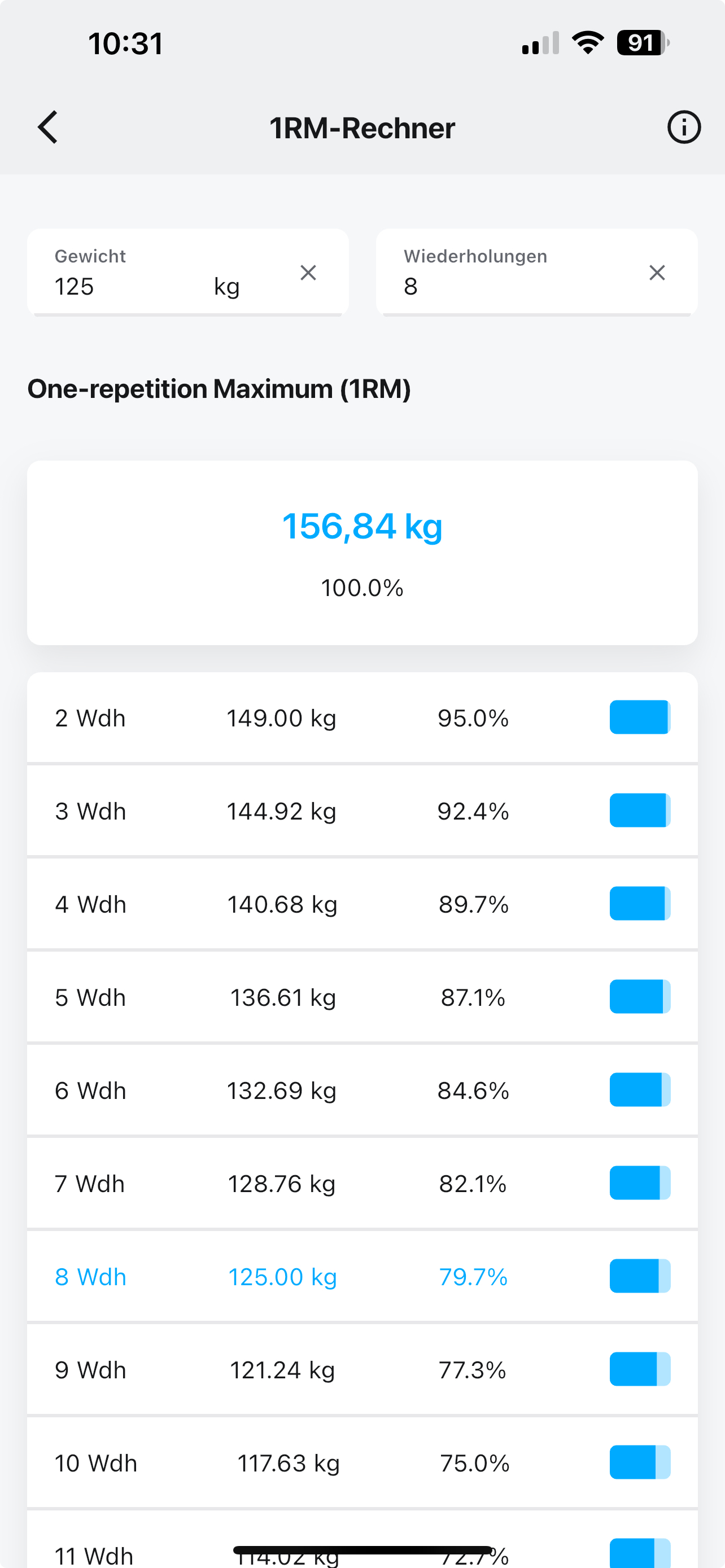Select the 3 Wdh 144.92 kg row
Screen dimensions: 725x1568
(362, 811)
